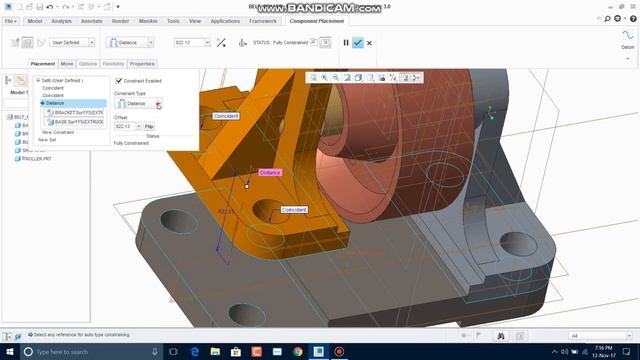Click the Refit view icon in graphics toolbar
The image size is (640, 360).
(x=313, y=78)
